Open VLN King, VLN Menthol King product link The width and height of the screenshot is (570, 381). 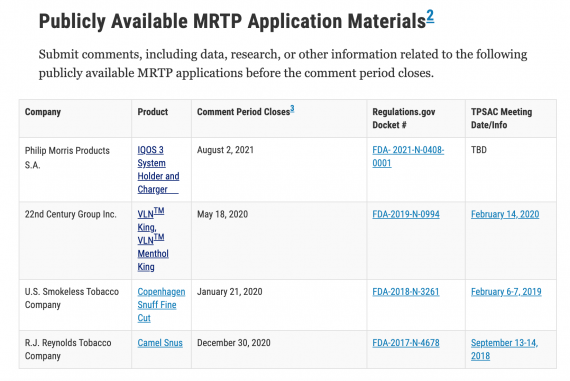pyautogui.click(x=153, y=240)
